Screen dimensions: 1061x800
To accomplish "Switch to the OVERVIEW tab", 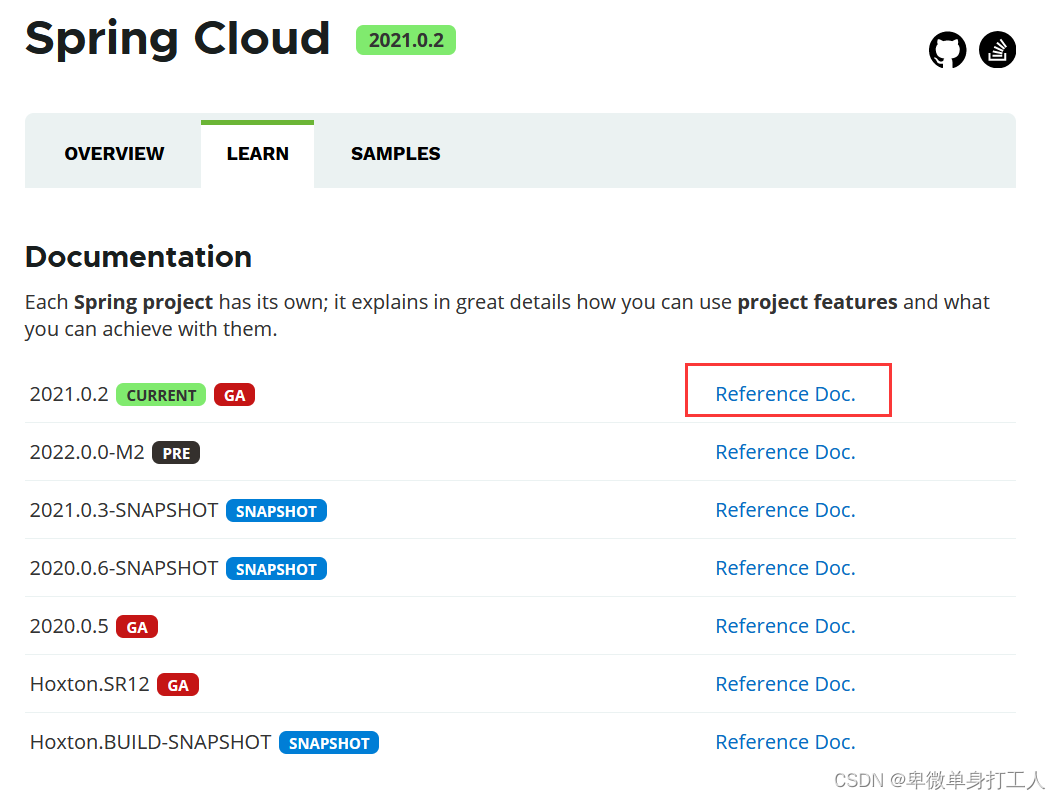I will point(113,153).
